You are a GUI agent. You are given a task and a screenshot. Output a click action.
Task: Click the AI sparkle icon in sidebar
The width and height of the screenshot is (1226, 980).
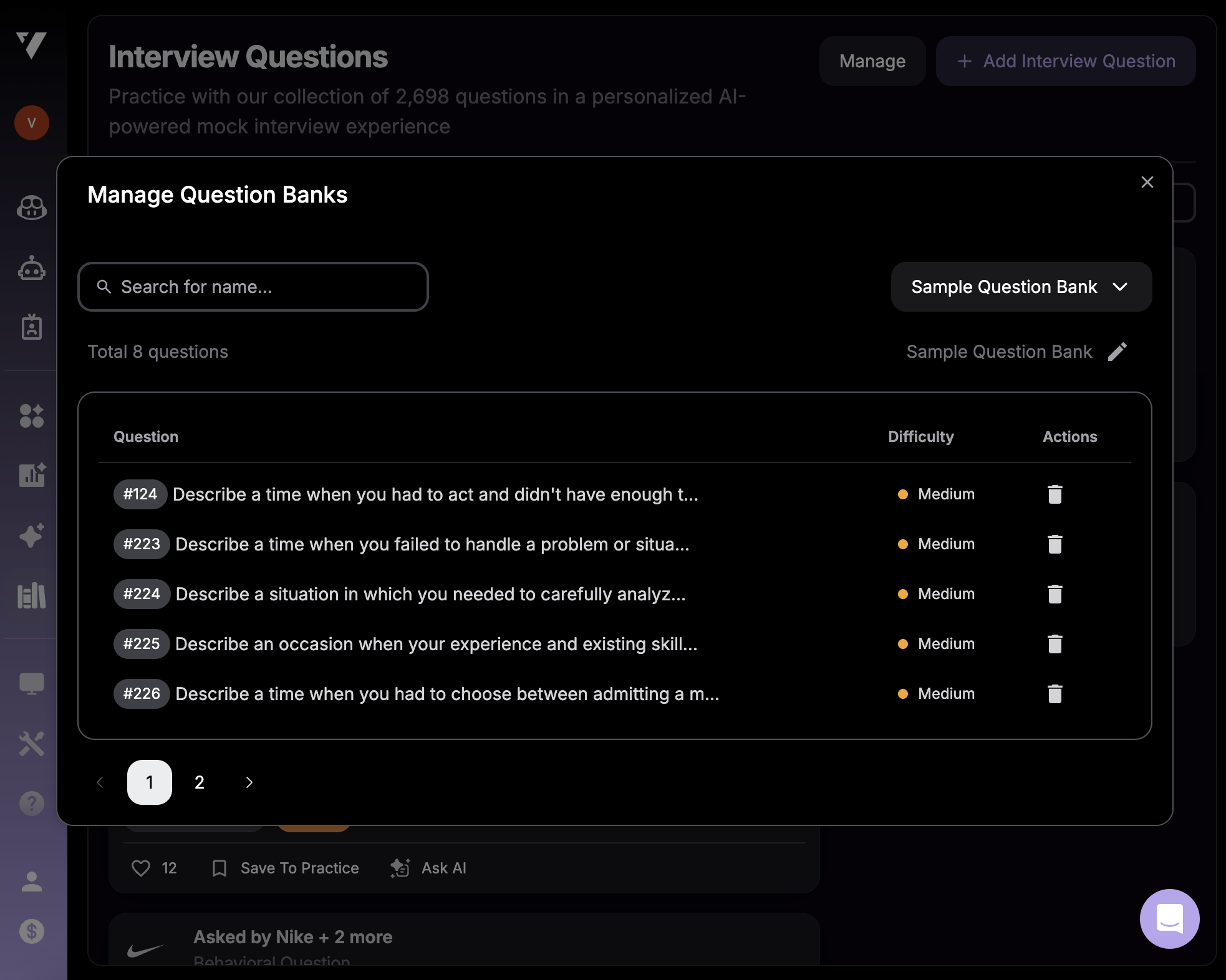(x=31, y=534)
